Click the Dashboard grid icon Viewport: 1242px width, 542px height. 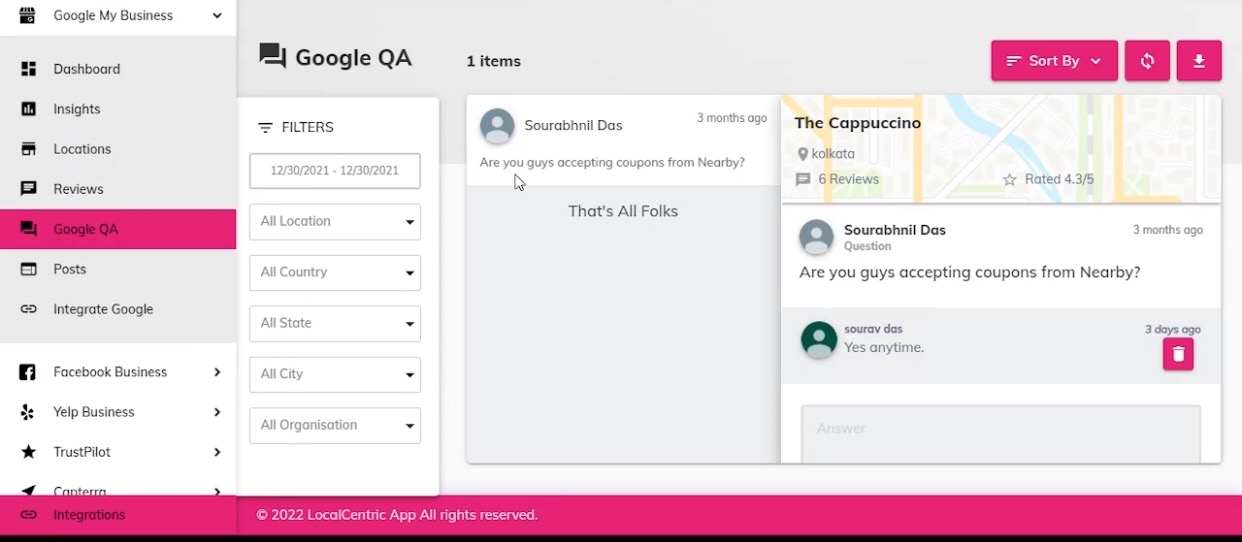(x=29, y=69)
